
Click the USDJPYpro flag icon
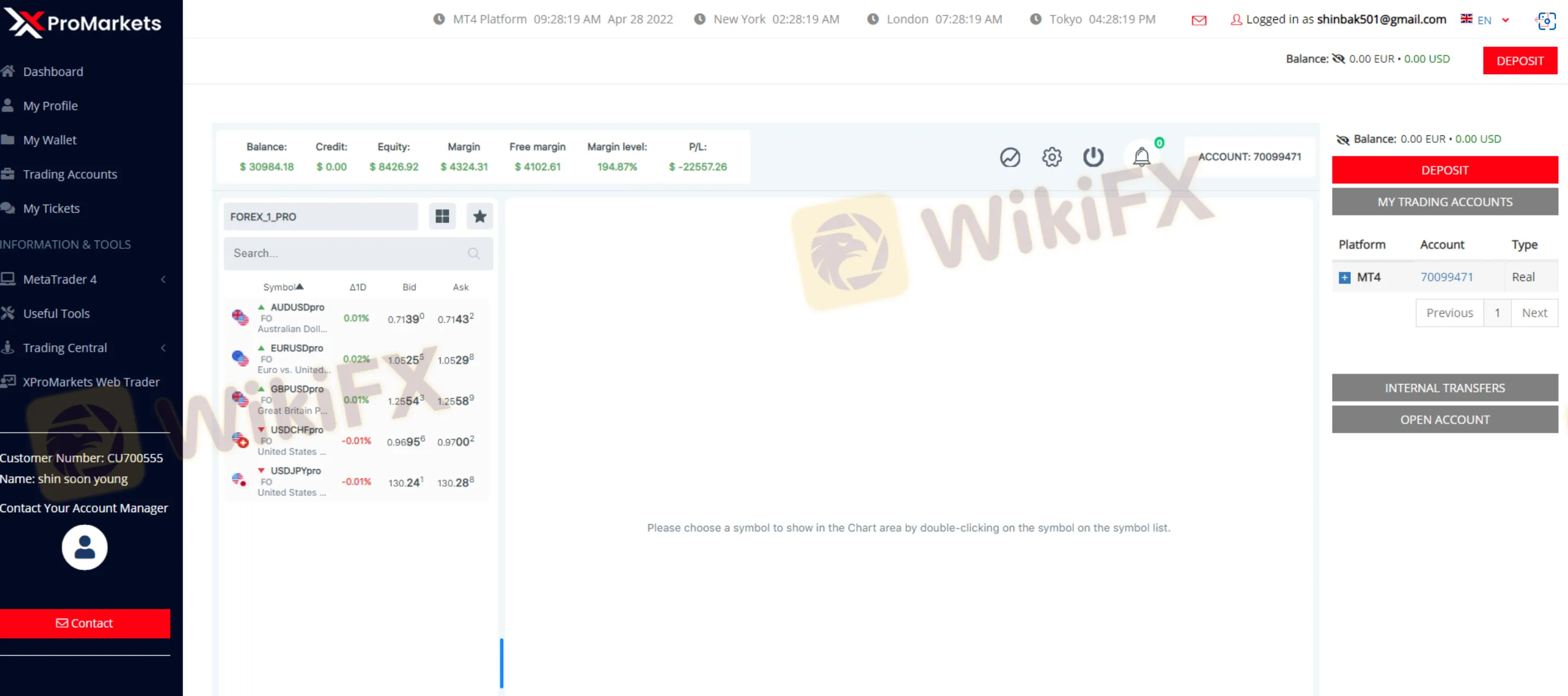tap(240, 480)
